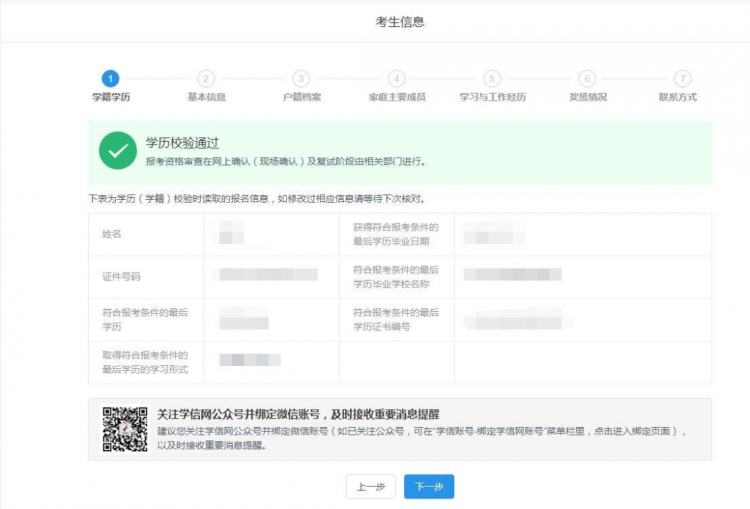Click the 符合报考条件的最后学历 label cell
The image size is (750, 509).
tap(145, 320)
